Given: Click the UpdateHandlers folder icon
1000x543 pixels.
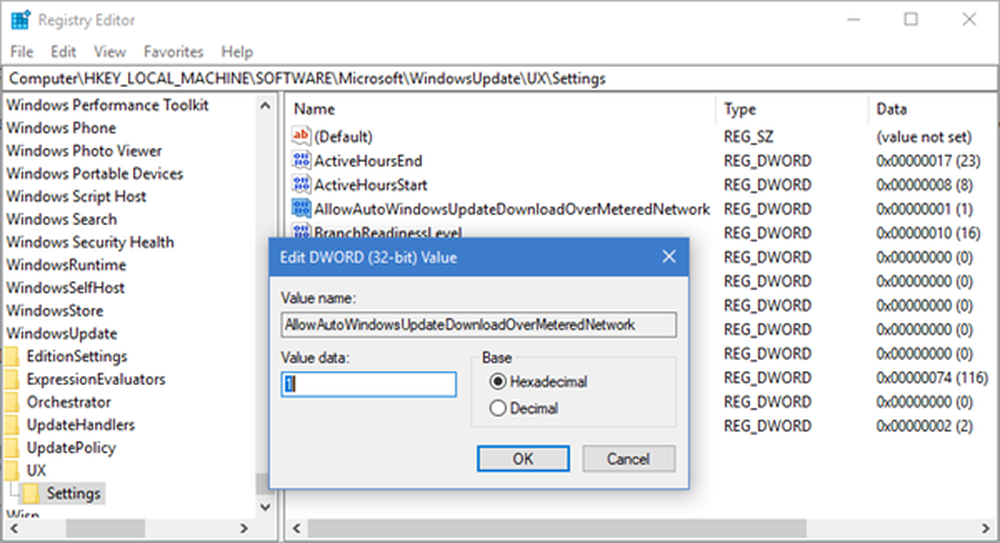Looking at the screenshot, I should click(12, 425).
